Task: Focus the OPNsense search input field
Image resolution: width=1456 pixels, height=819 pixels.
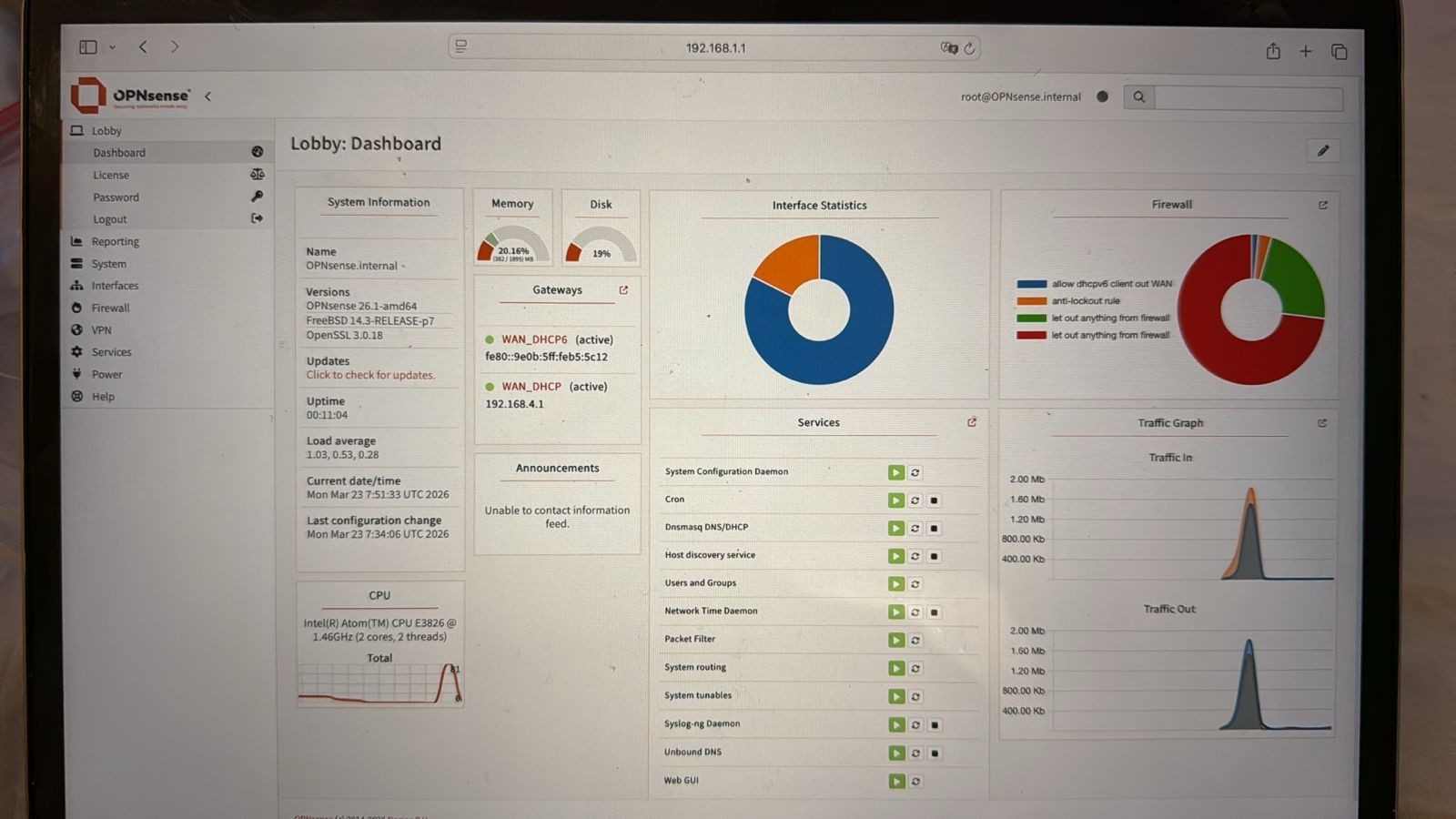Action: pos(1249,98)
